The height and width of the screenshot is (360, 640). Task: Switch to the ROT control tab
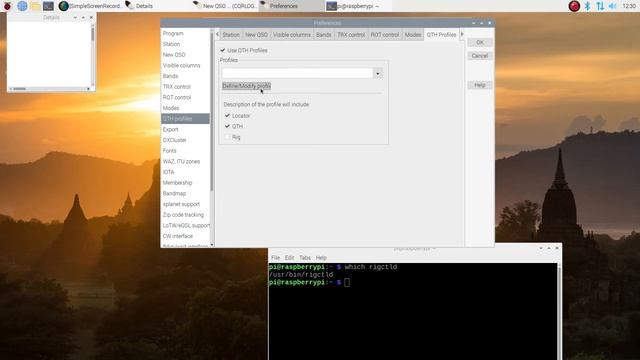click(384, 35)
